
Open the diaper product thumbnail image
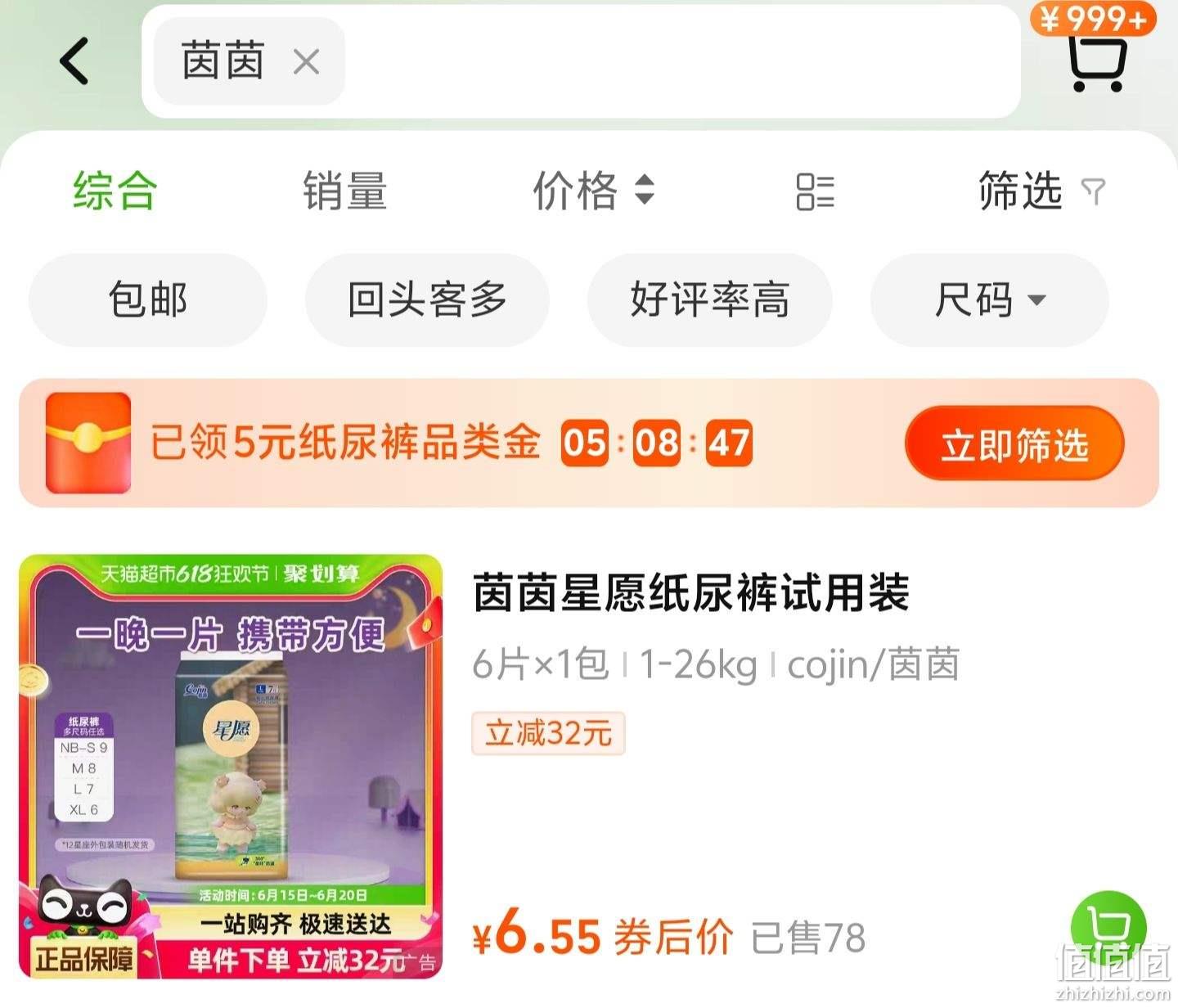coord(231,767)
